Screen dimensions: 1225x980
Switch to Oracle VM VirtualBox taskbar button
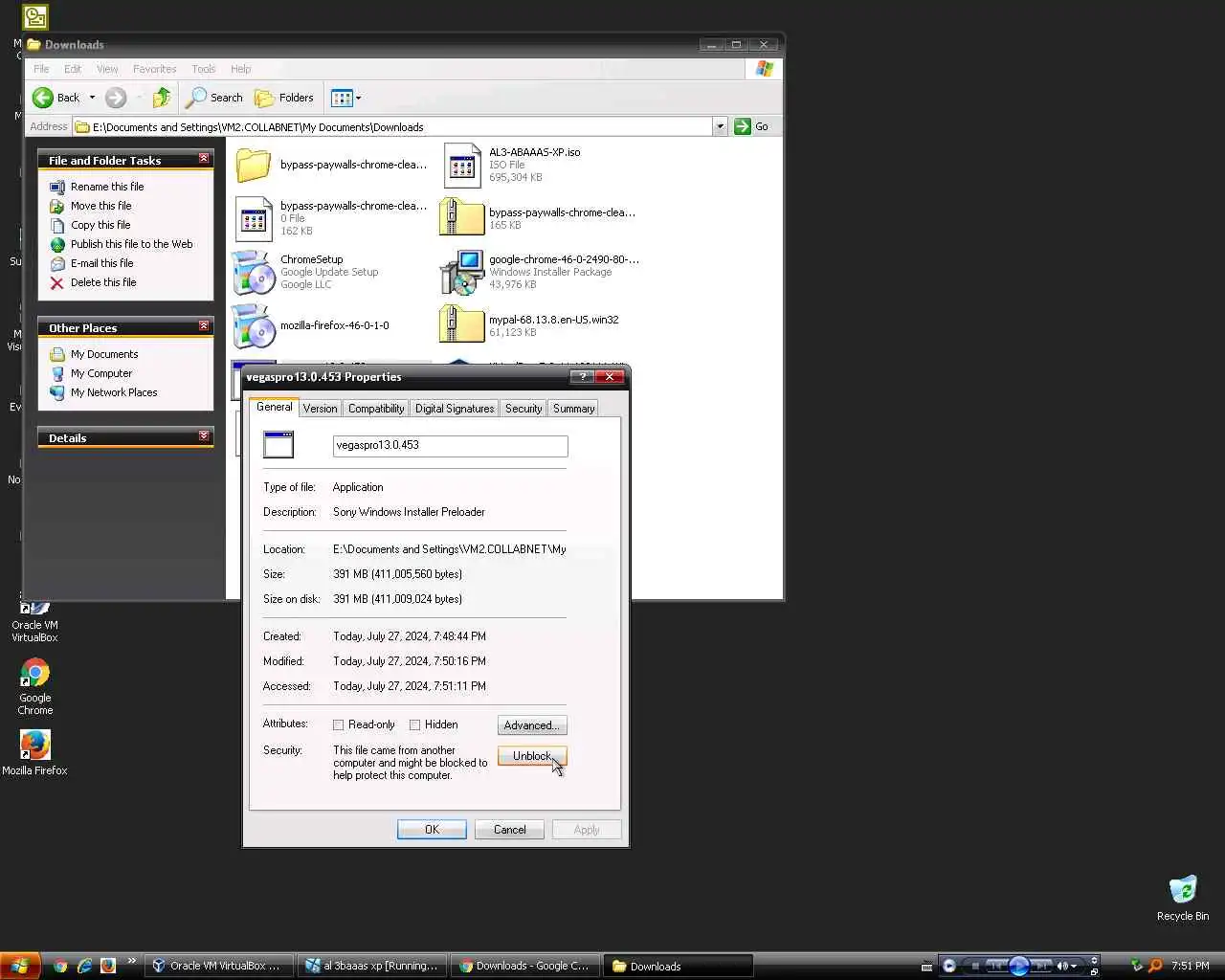pyautogui.click(x=218, y=966)
